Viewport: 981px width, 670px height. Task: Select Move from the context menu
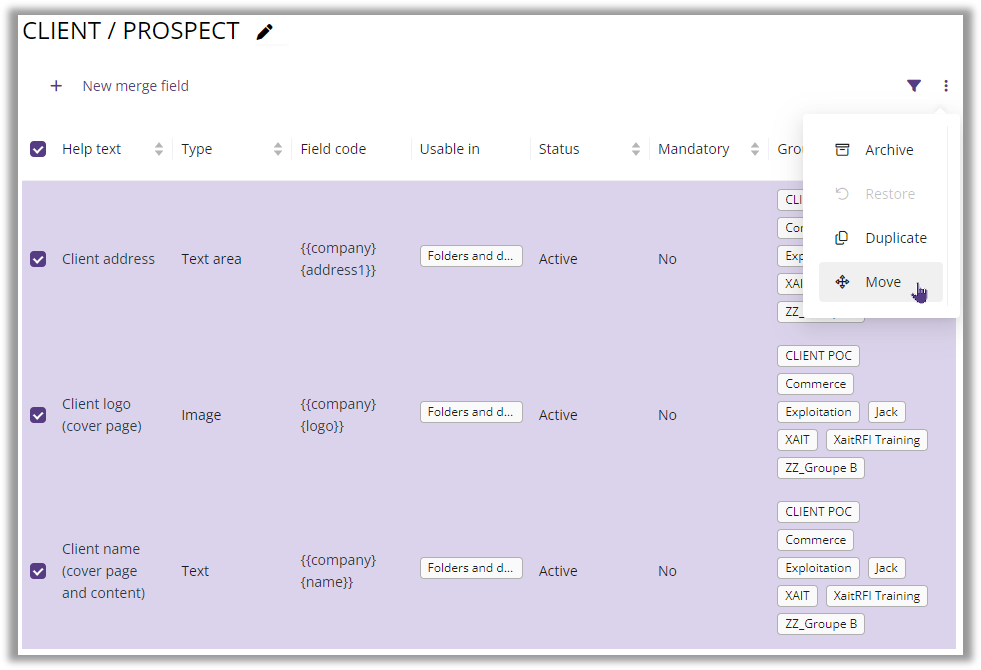[x=883, y=281]
